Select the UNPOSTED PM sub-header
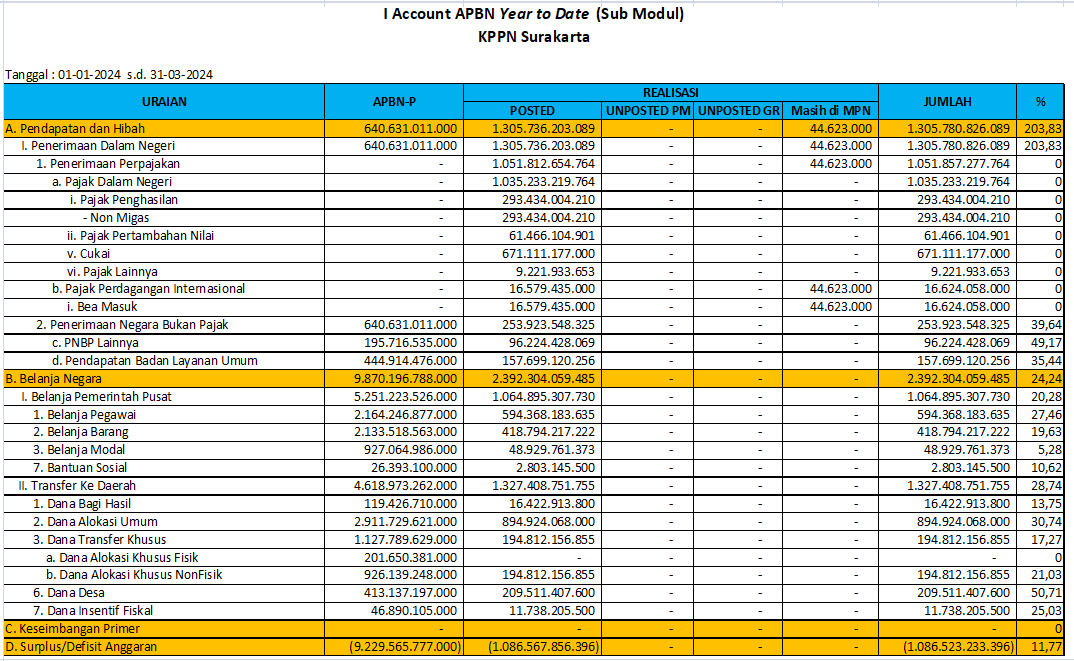The image size is (1074, 661). pyautogui.click(x=648, y=110)
